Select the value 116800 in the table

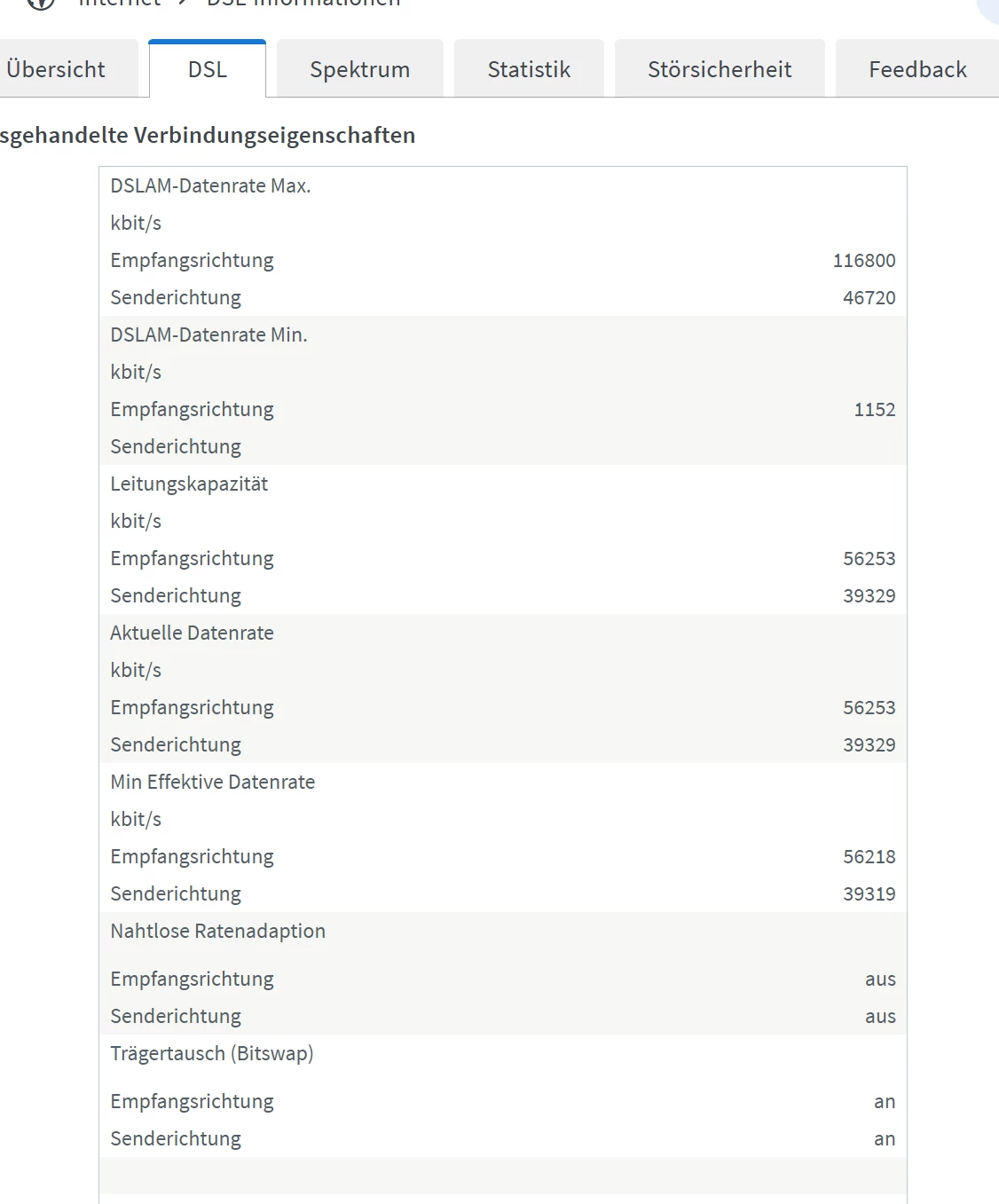pyautogui.click(x=863, y=261)
